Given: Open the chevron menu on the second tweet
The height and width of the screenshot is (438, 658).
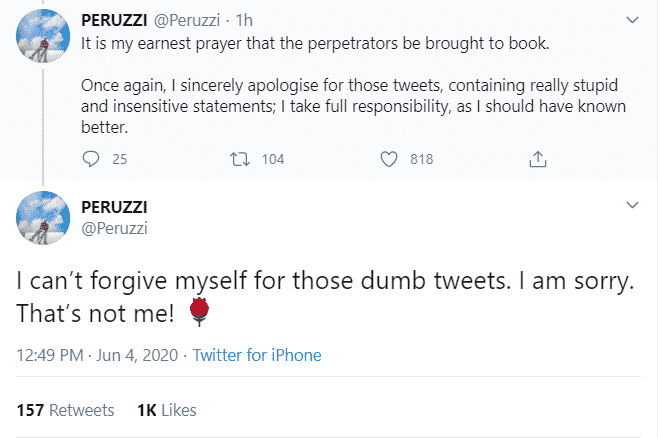Looking at the screenshot, I should tap(631, 205).
